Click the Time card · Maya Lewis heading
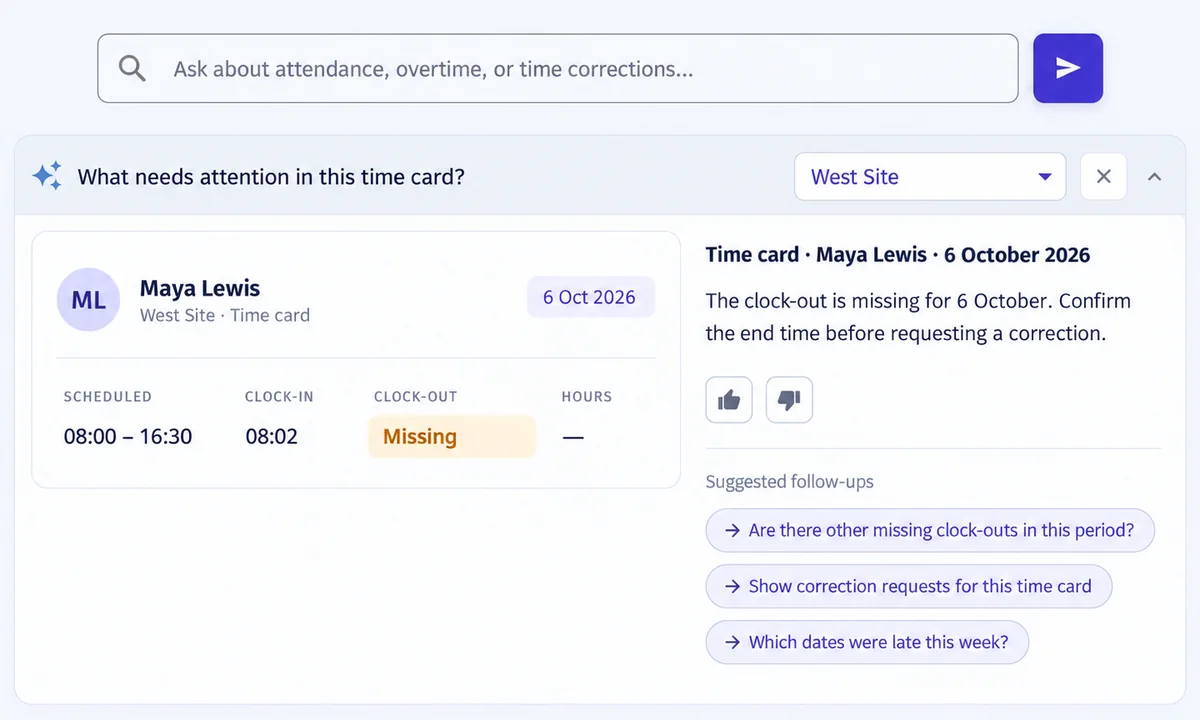The height and width of the screenshot is (720, 1200). click(x=898, y=254)
